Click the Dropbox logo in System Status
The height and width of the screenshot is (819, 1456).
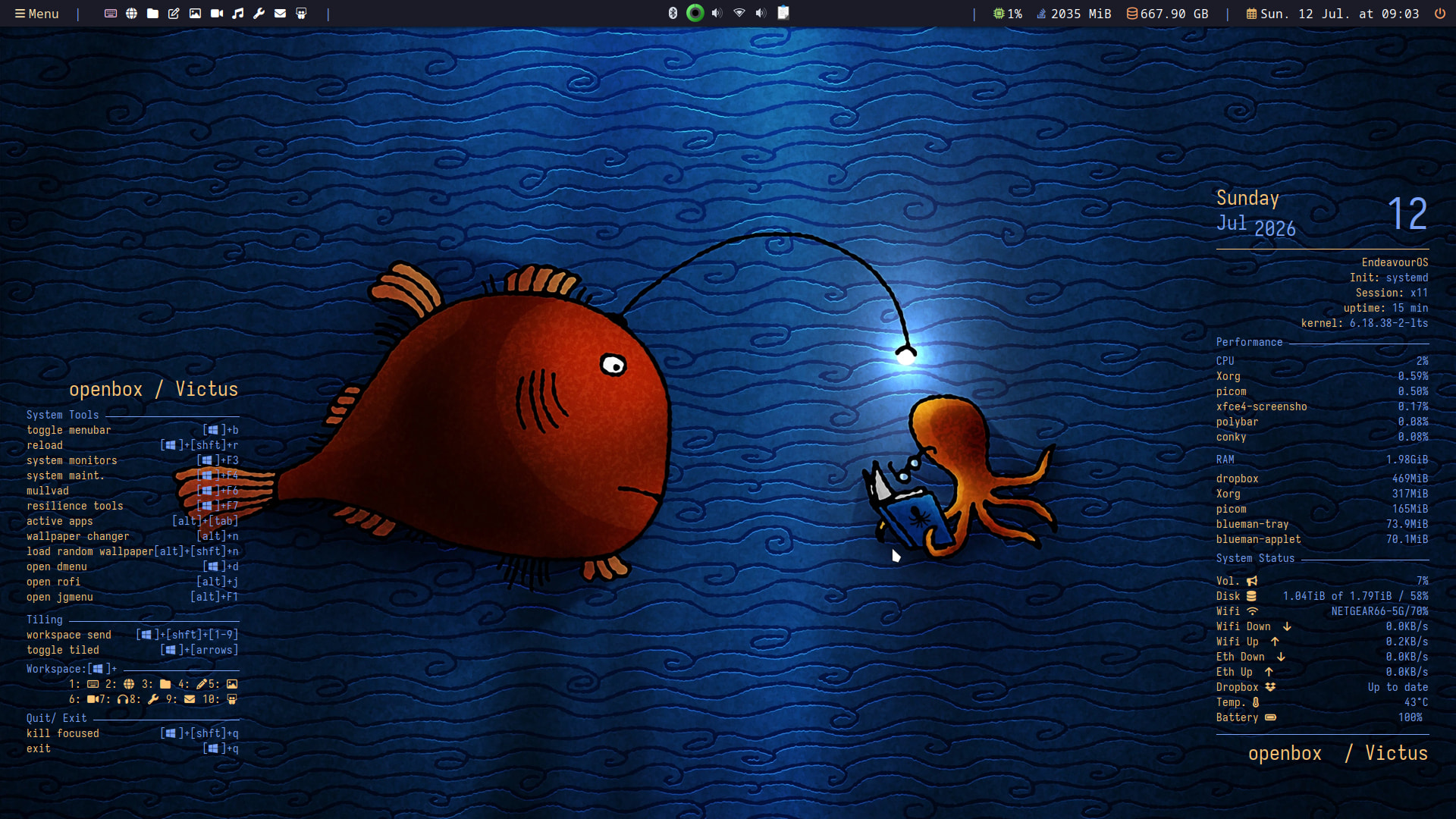point(1270,687)
